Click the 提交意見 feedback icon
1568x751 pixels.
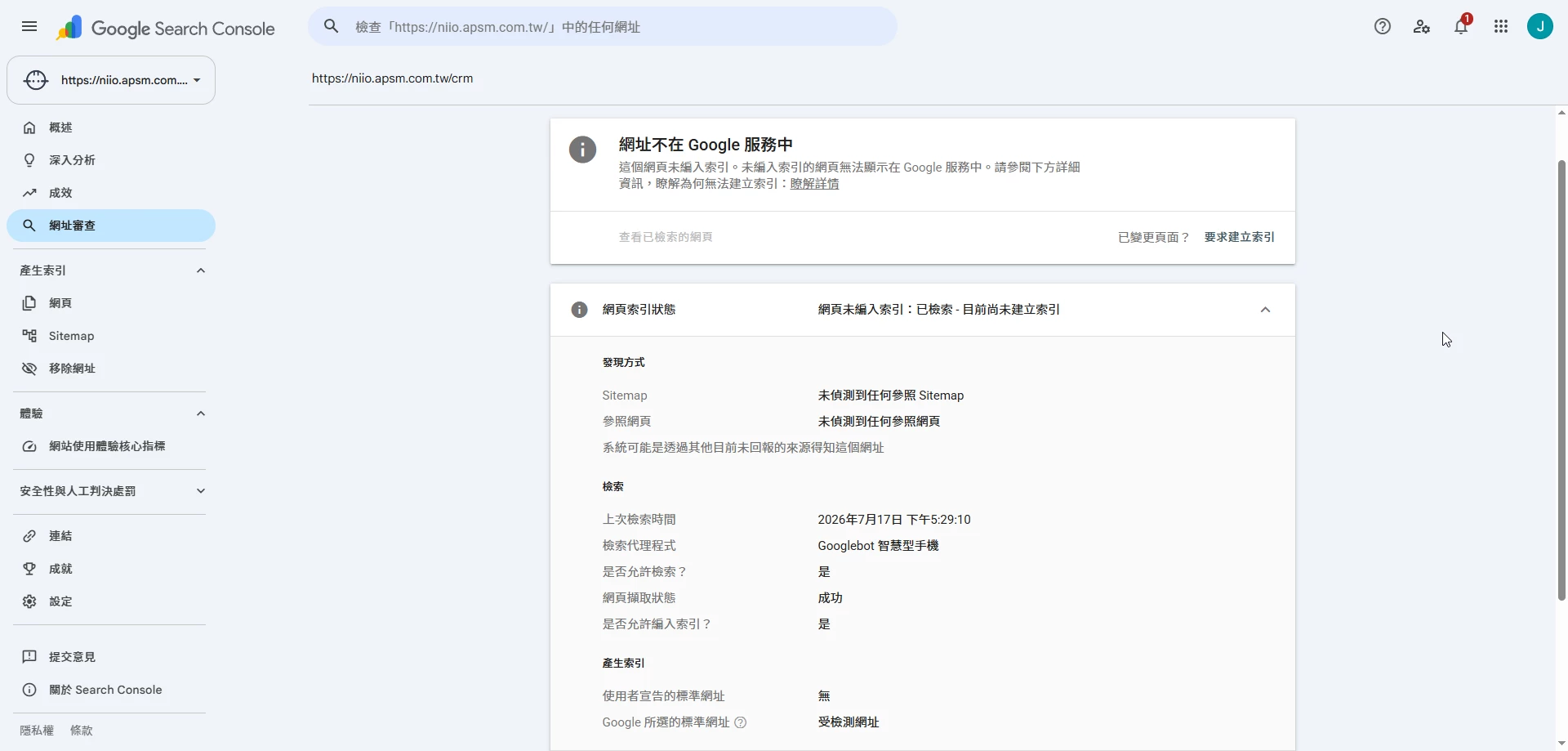tap(29, 657)
